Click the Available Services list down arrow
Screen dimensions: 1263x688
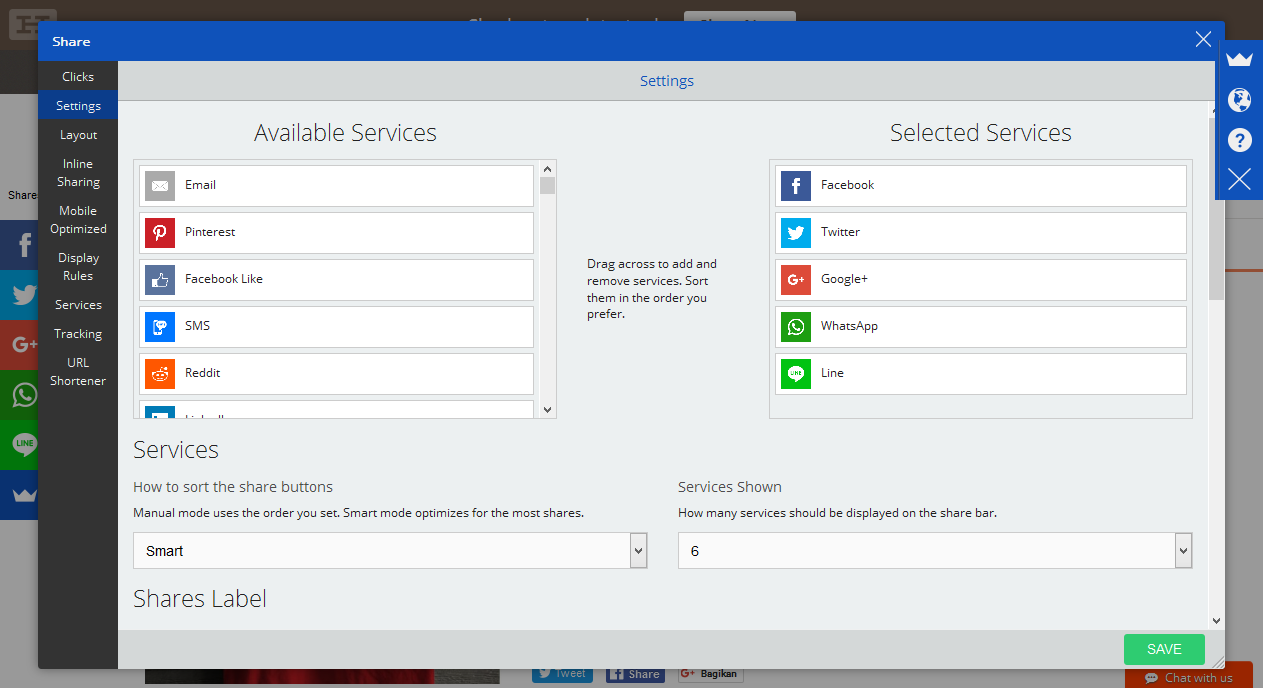pyautogui.click(x=547, y=409)
